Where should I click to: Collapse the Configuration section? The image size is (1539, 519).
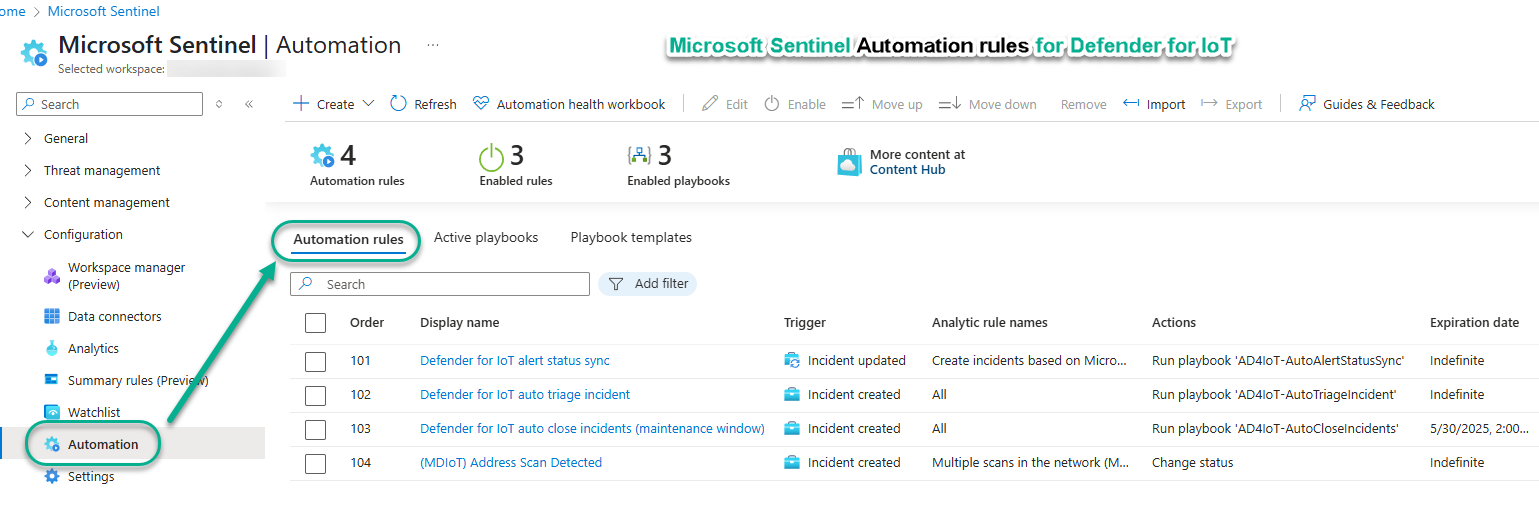click(28, 234)
